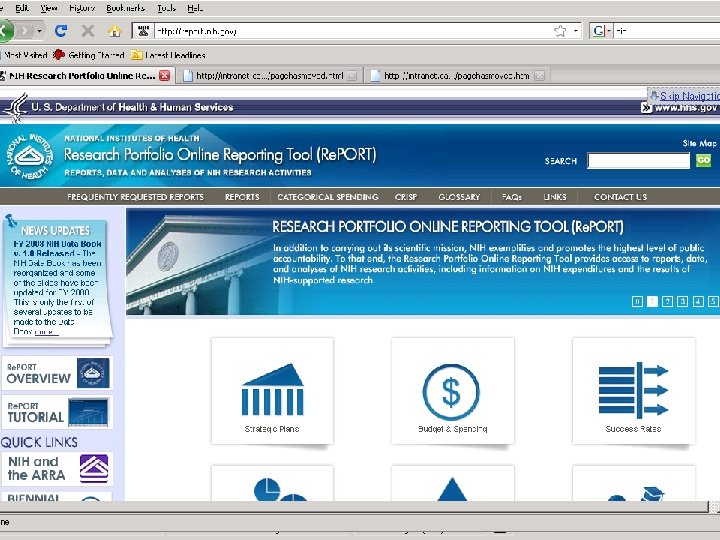Open the NIH and the ARRA quick link
The height and width of the screenshot is (540, 720).
point(57,468)
